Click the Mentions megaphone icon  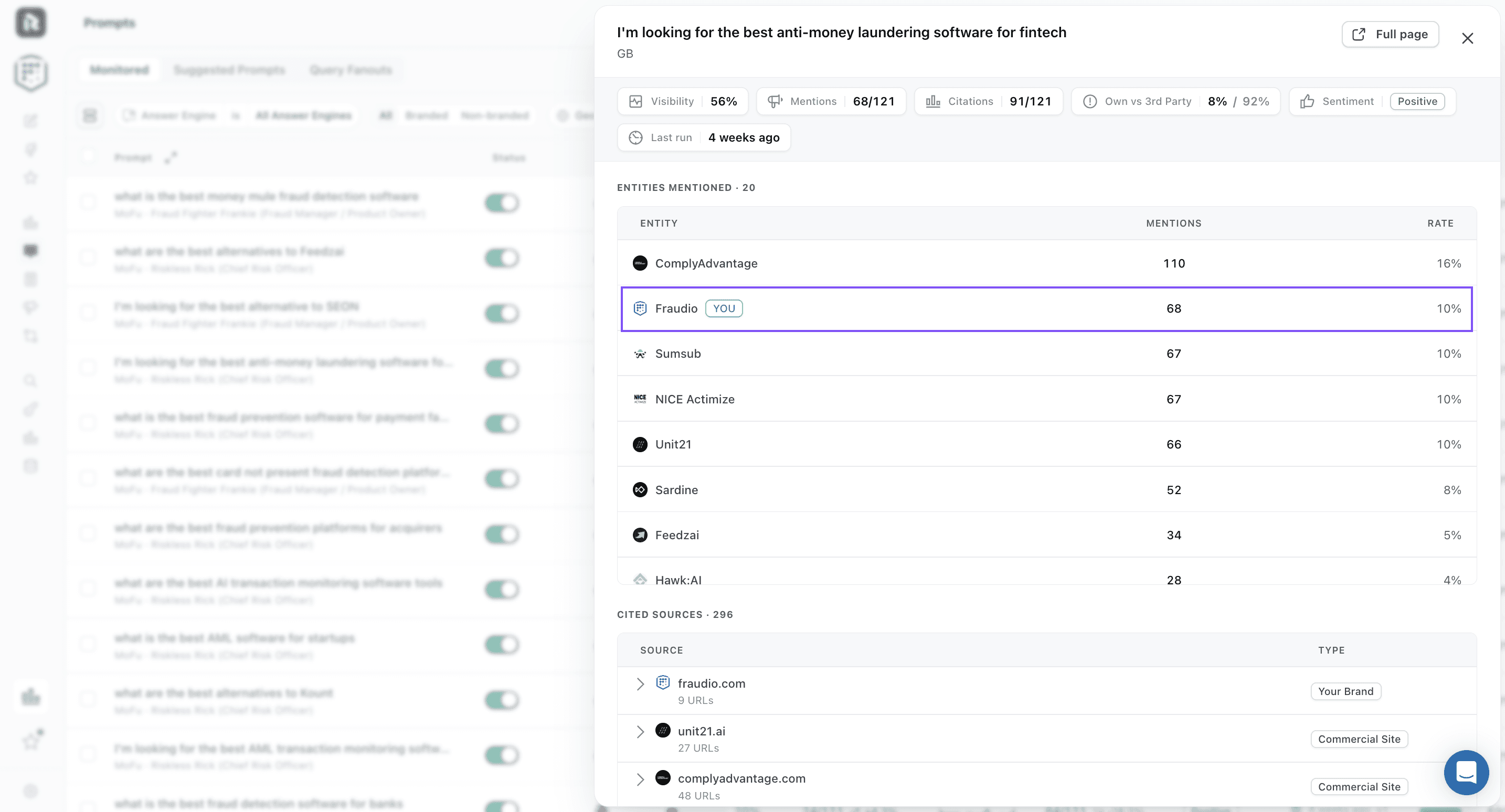click(775, 102)
